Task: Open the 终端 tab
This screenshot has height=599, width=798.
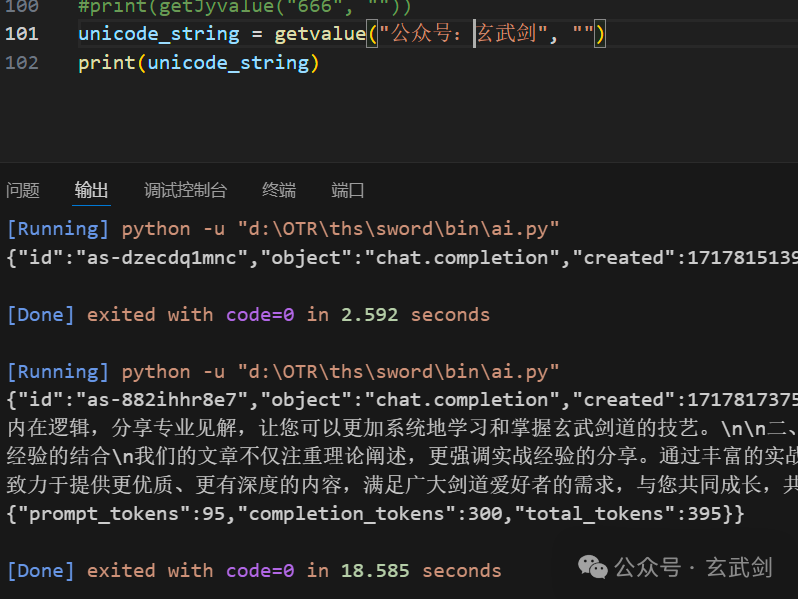Action: (x=279, y=190)
